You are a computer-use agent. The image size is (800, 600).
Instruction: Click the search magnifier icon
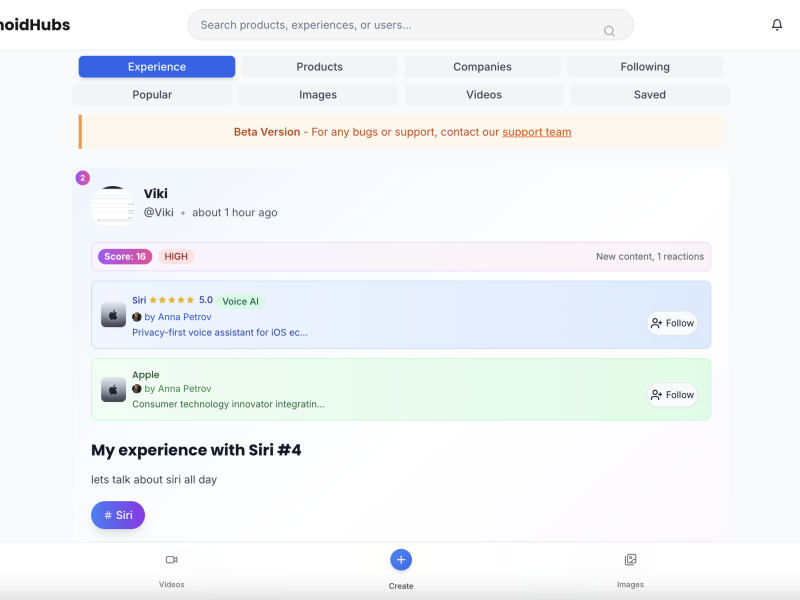tap(609, 31)
